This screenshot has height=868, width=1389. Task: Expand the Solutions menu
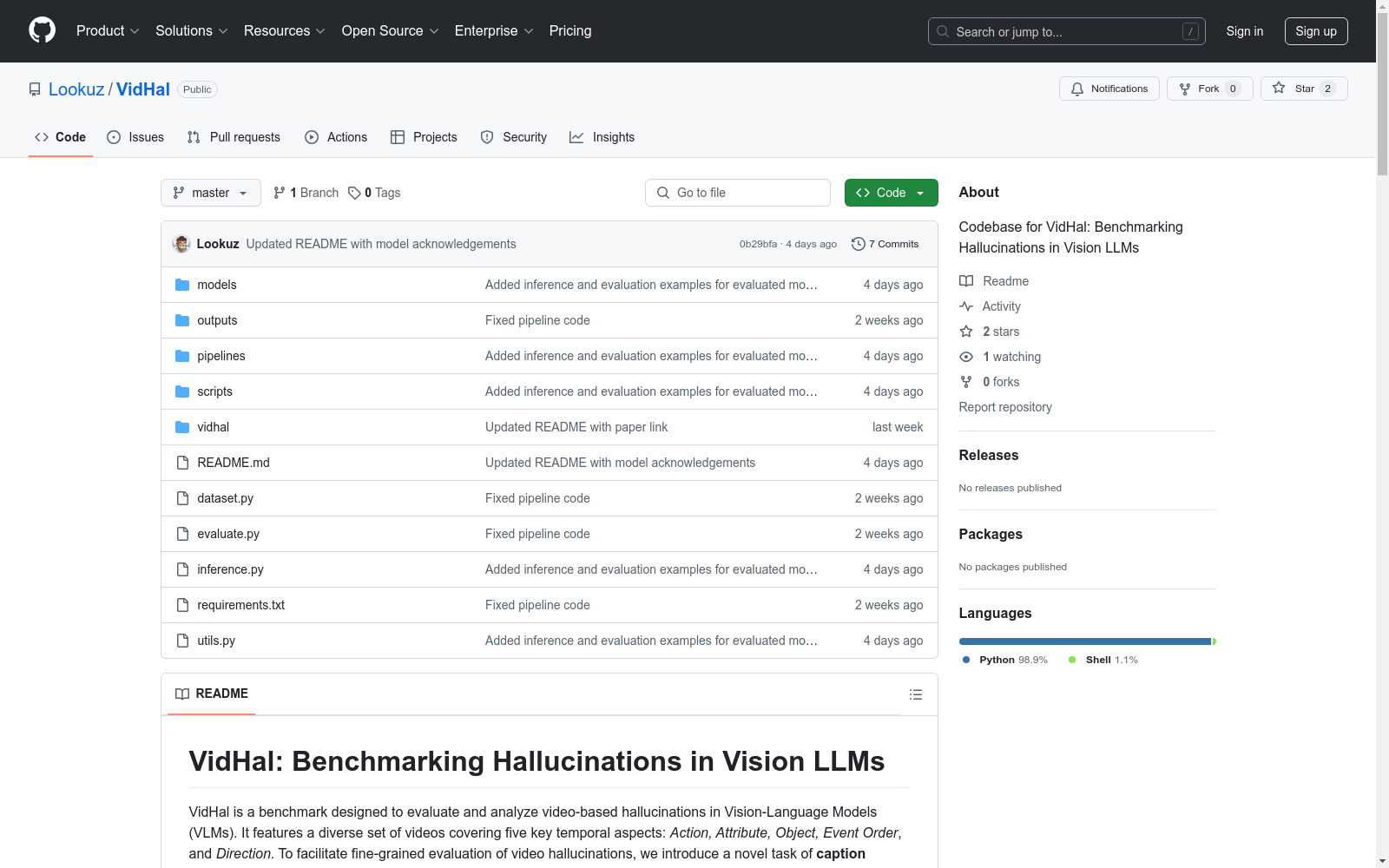click(192, 30)
